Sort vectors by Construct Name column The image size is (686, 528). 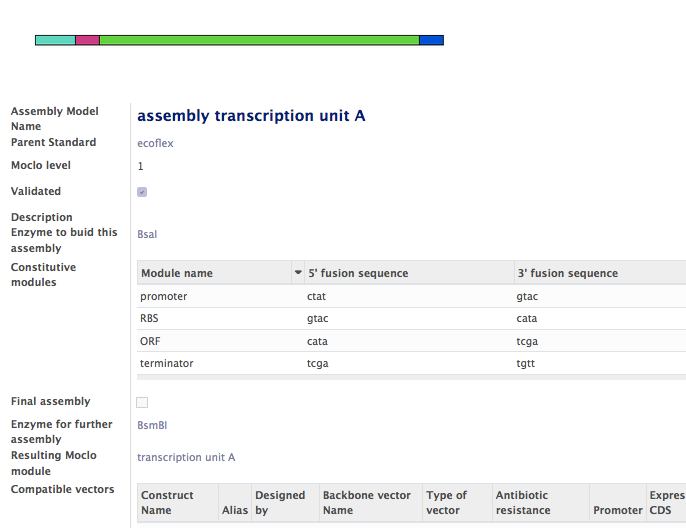[x=167, y=502]
